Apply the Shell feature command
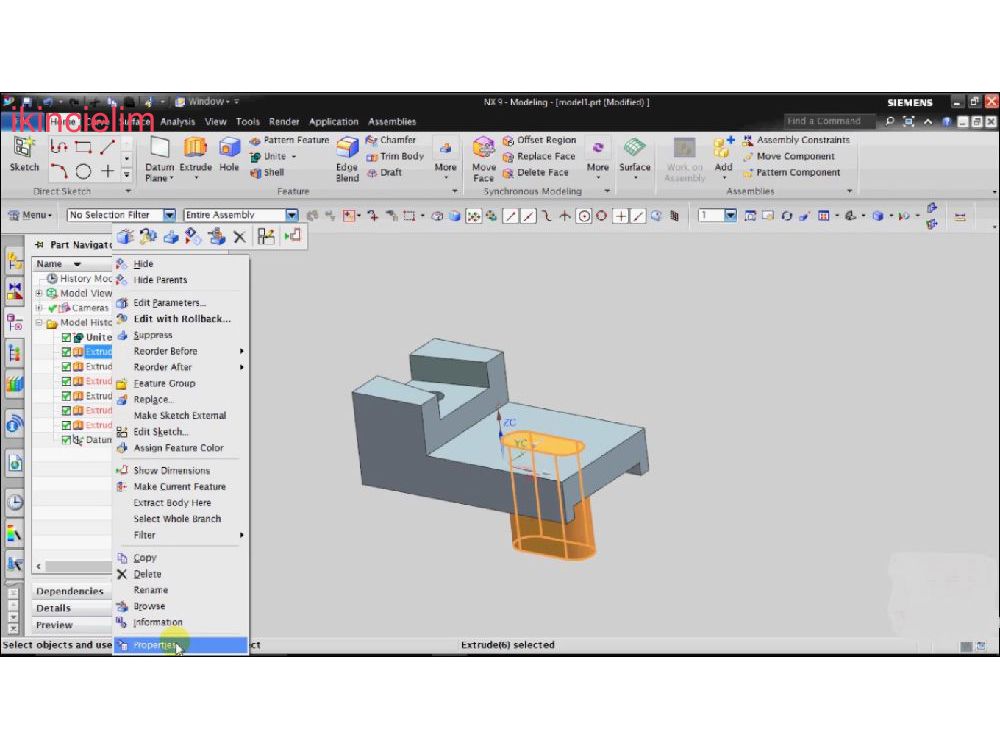 pos(267,172)
